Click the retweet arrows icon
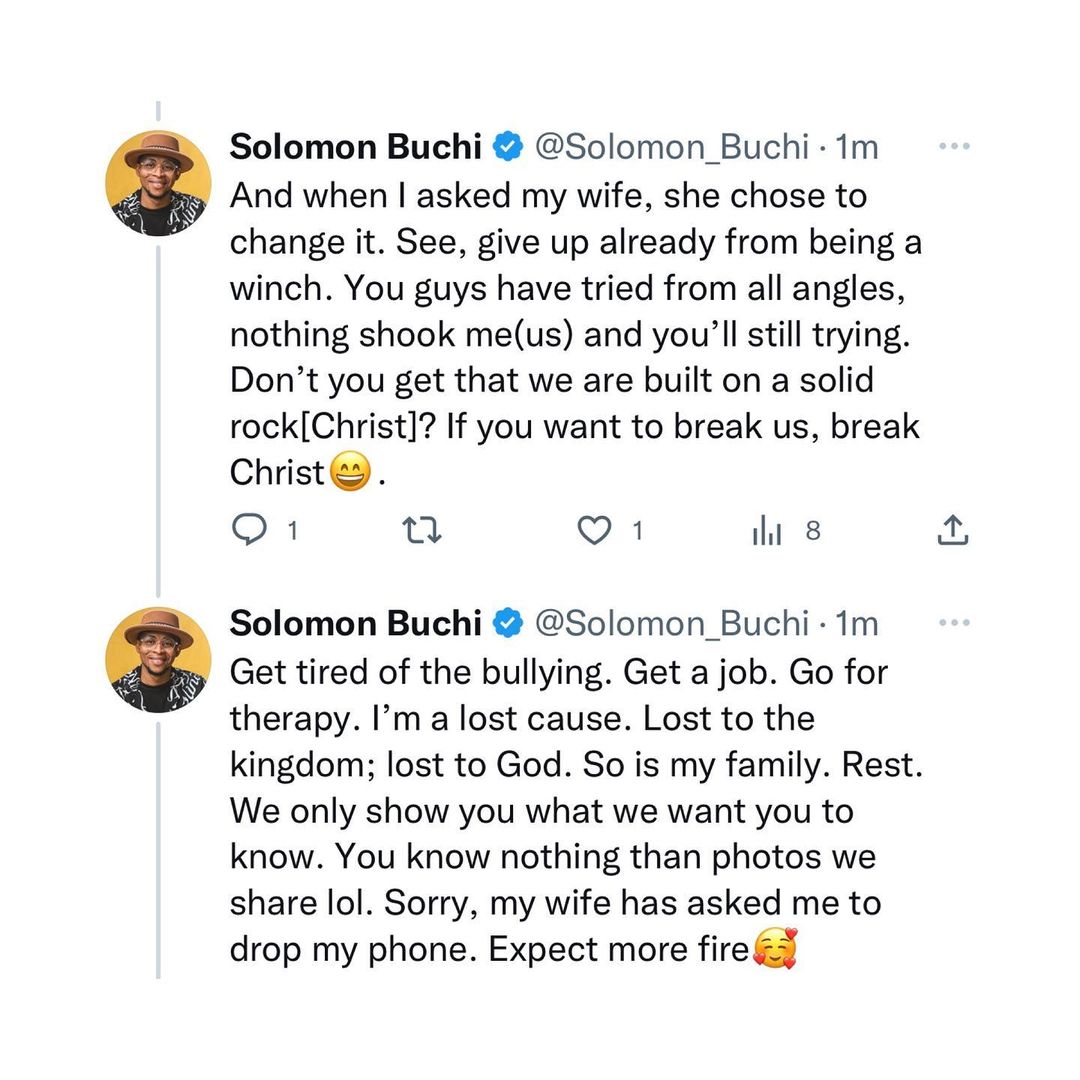Image resolution: width=1080 pixels, height=1080 pixels. (420, 531)
